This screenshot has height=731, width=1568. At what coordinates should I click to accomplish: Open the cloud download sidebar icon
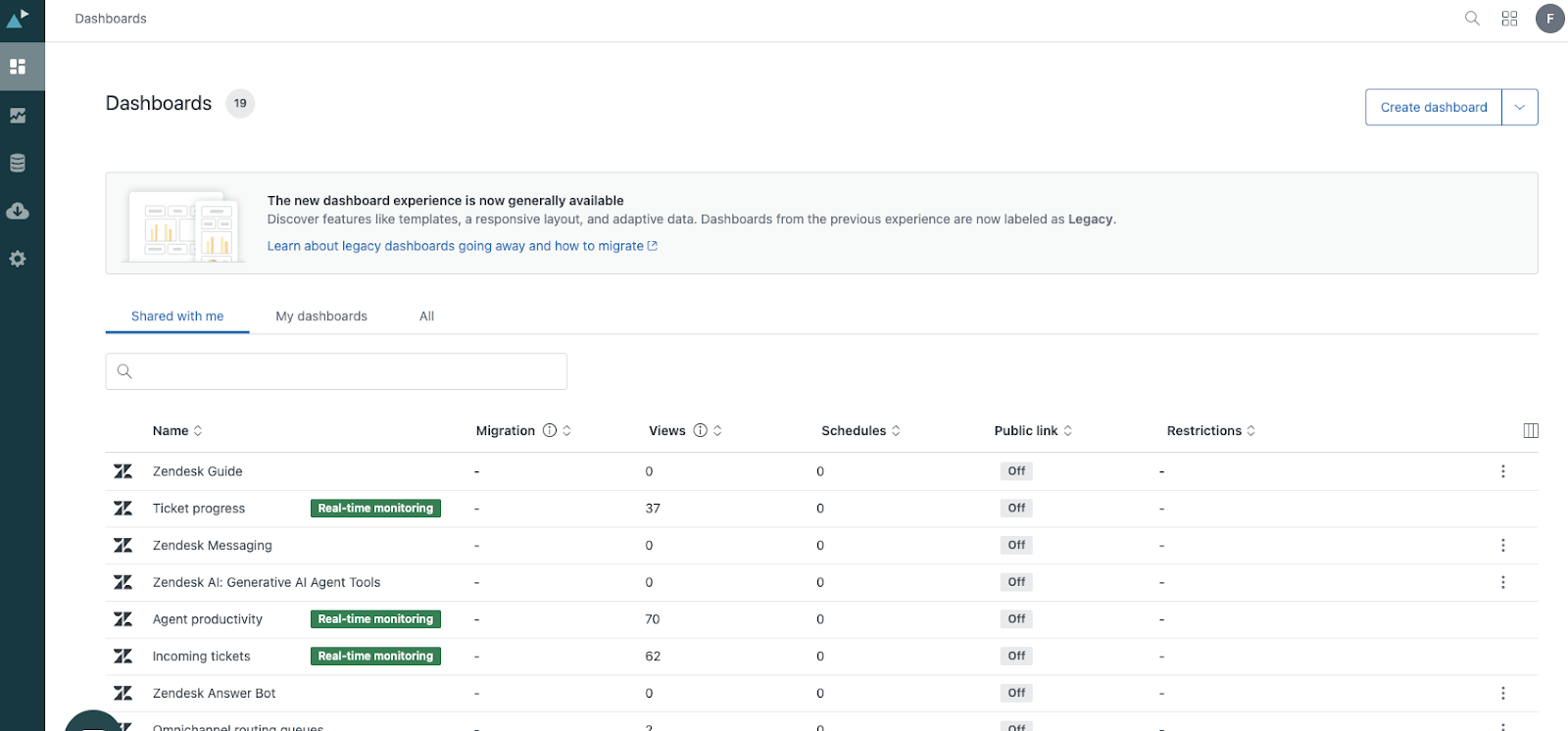point(18,212)
